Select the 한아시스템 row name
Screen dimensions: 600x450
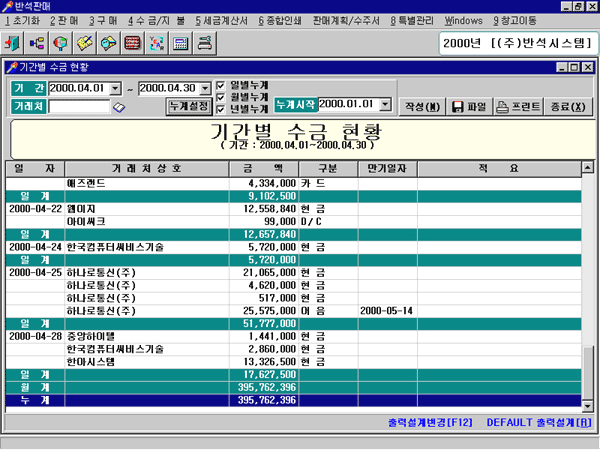pos(91,362)
